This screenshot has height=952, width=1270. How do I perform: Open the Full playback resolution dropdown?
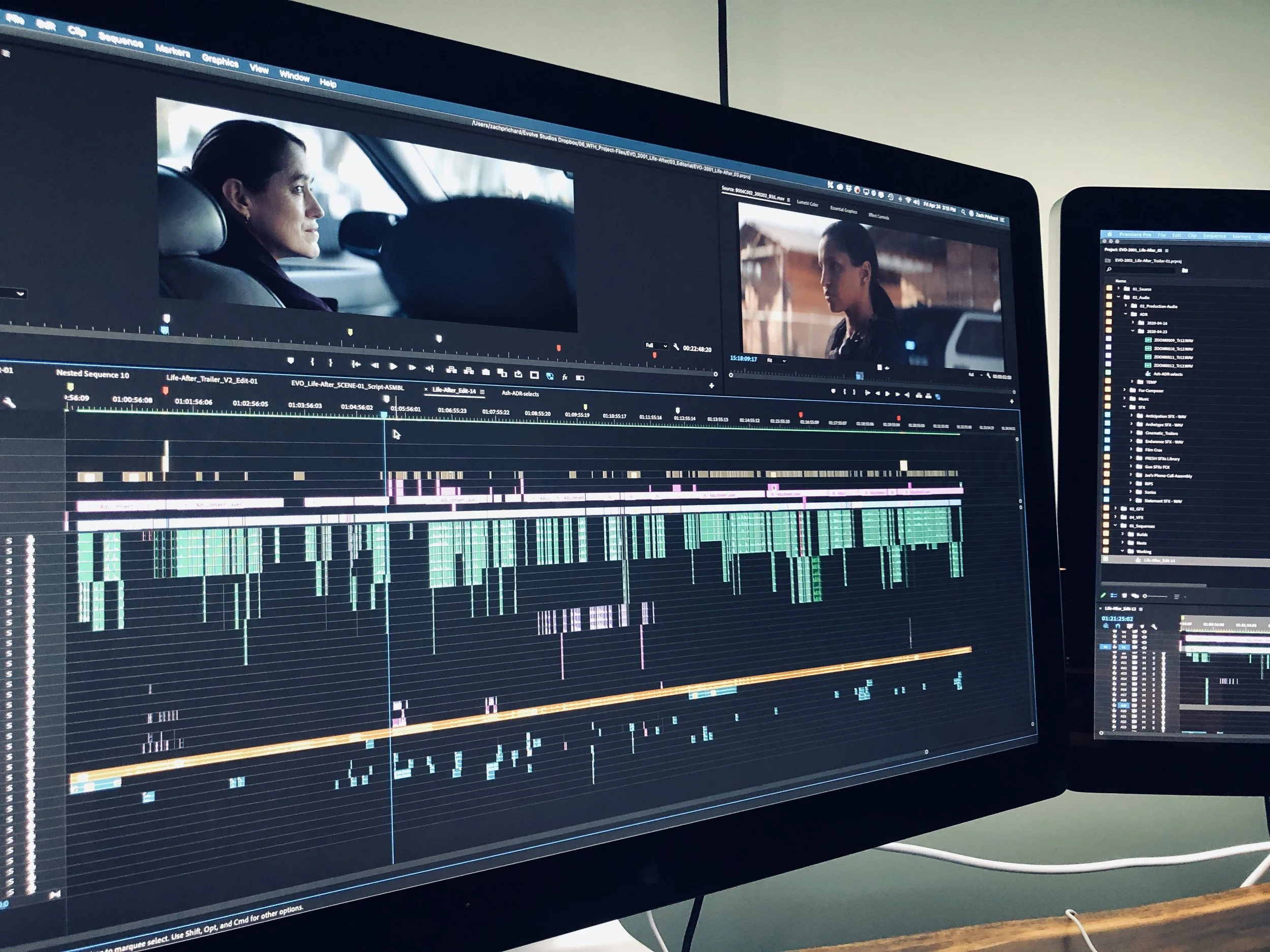pos(656,345)
